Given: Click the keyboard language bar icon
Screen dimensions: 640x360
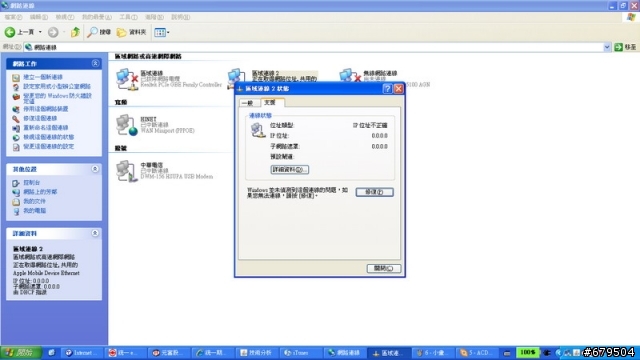Looking at the screenshot, I should coord(507,353).
